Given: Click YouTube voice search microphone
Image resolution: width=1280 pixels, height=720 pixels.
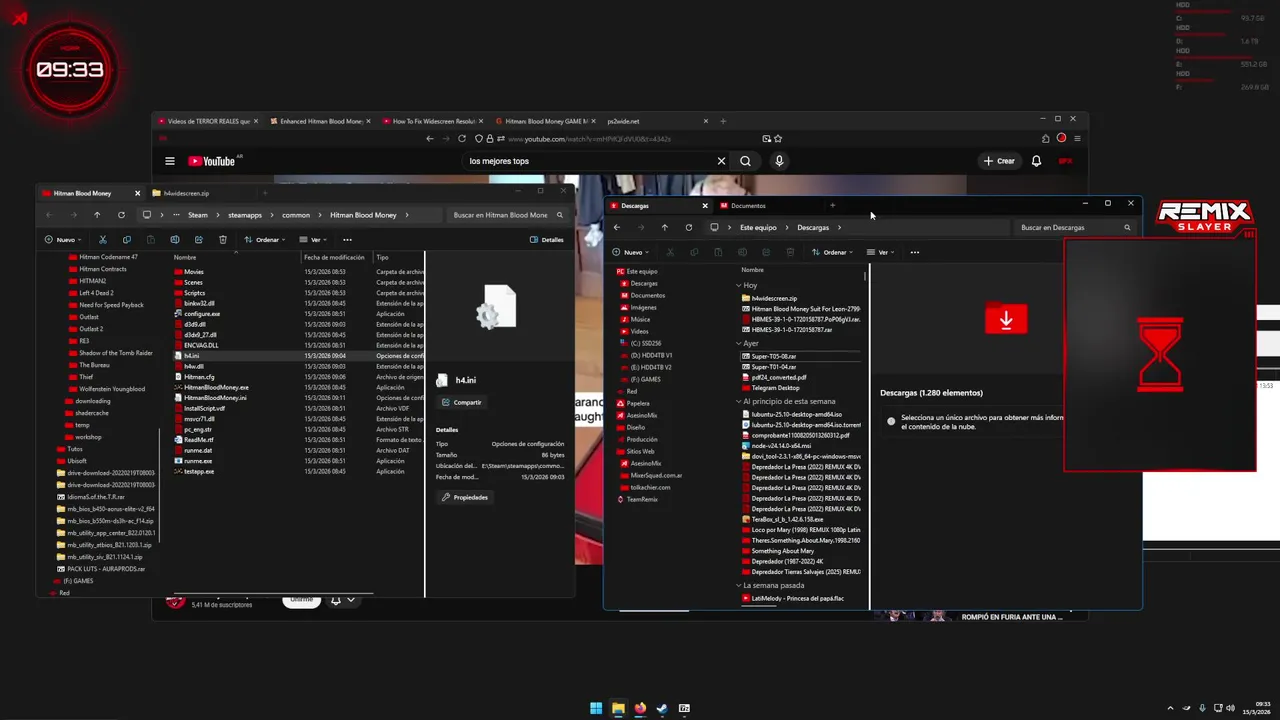Looking at the screenshot, I should click(779, 161).
